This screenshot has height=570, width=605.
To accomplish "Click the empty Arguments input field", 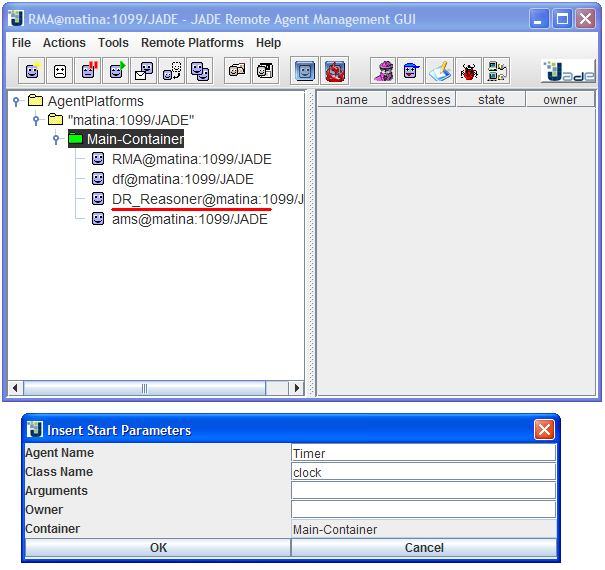I will 424,491.
